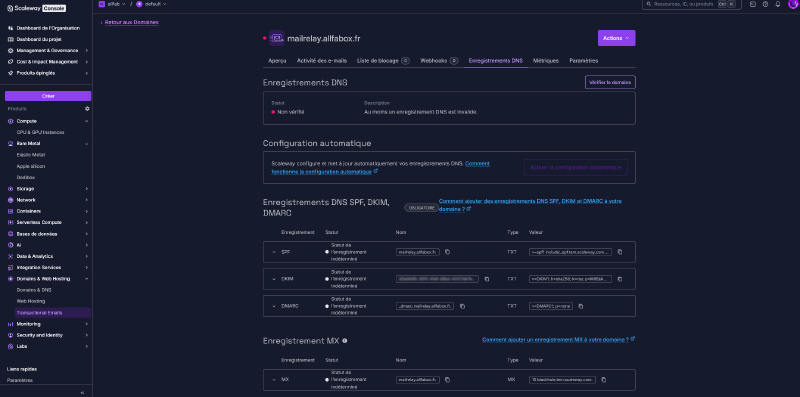Expand the Bases de données section
The image size is (800, 397).
click(48, 234)
